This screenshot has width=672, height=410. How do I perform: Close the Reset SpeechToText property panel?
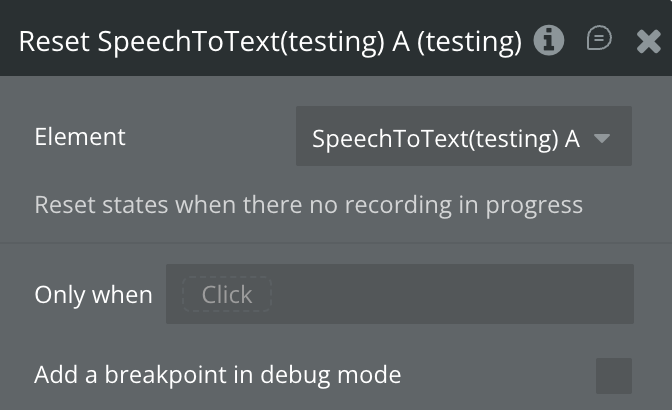pyautogui.click(x=647, y=40)
